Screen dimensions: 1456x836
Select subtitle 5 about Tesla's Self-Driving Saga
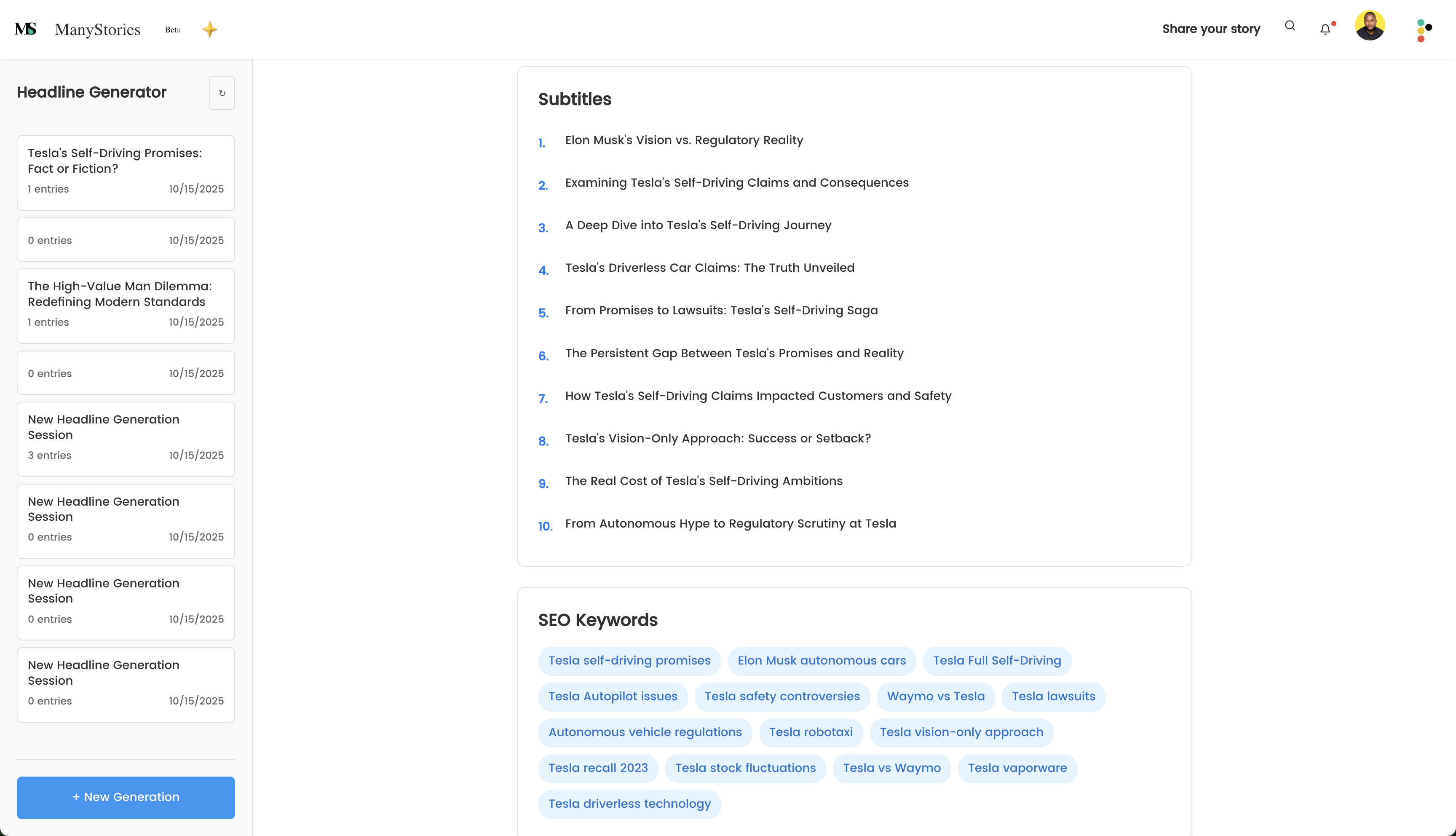point(721,311)
